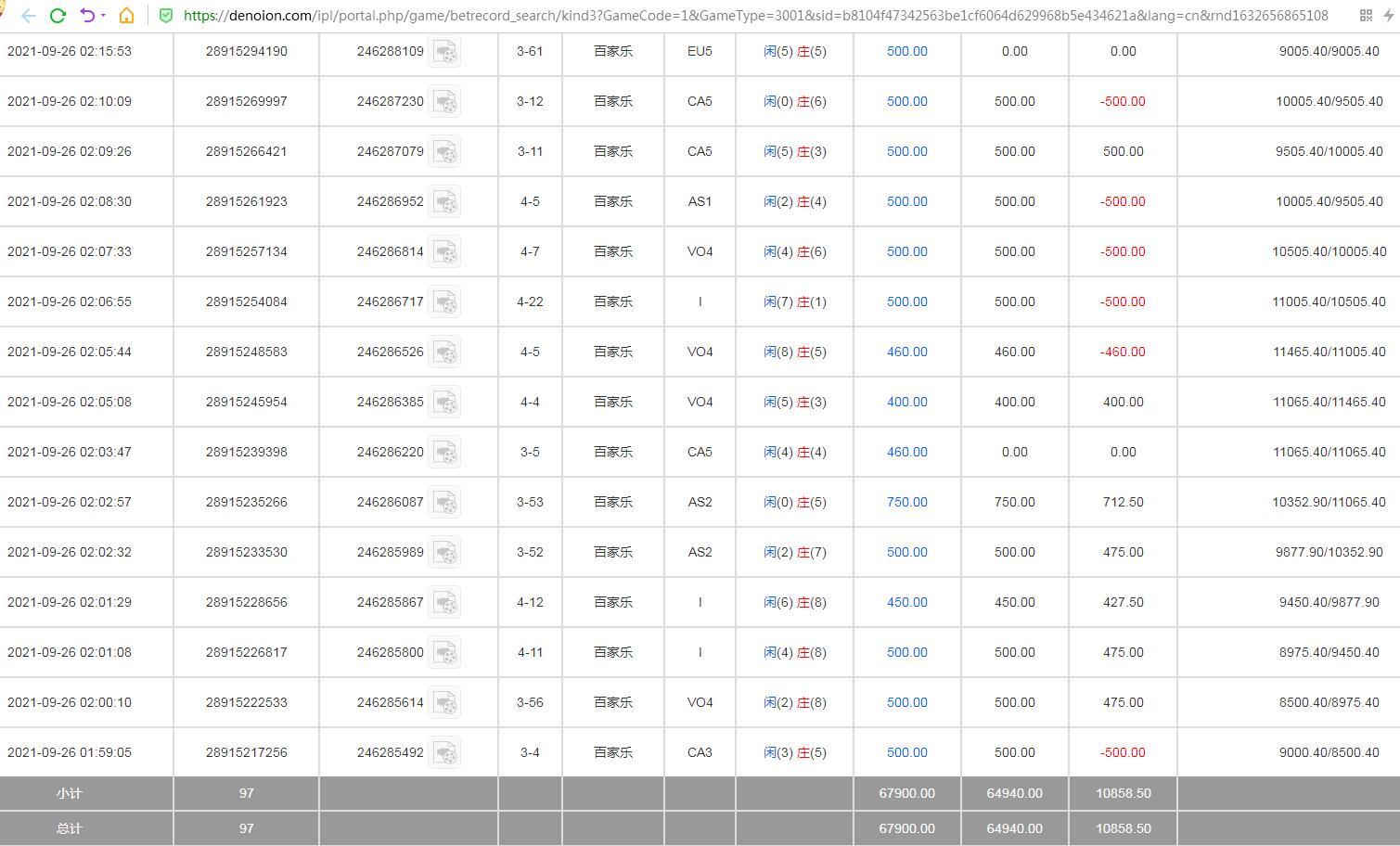
Task: Open video replay for round 246285492
Action: [445, 753]
